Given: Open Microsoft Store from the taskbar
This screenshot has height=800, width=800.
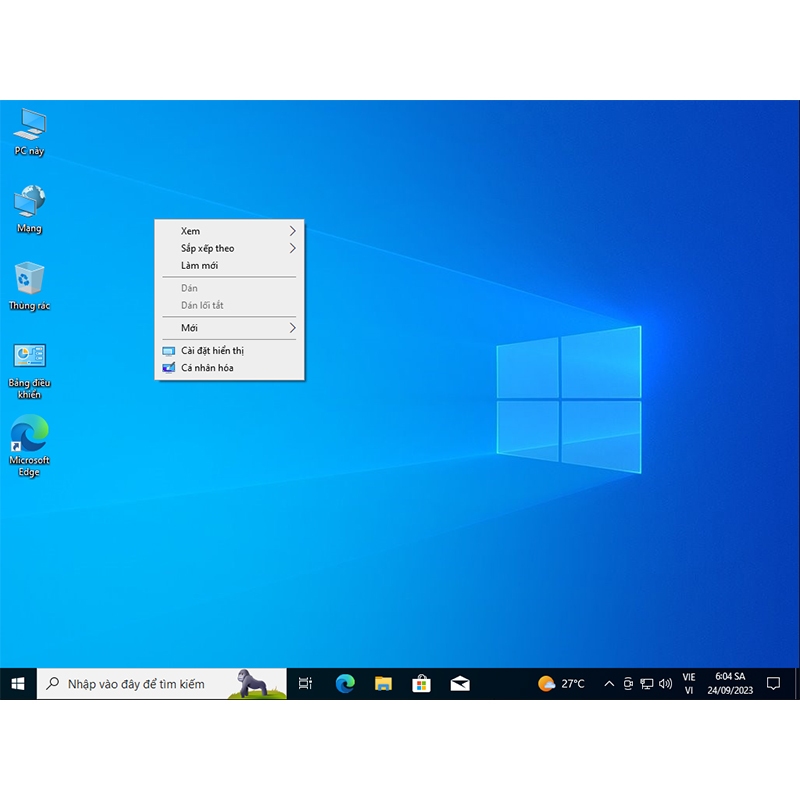Looking at the screenshot, I should pyautogui.click(x=422, y=683).
